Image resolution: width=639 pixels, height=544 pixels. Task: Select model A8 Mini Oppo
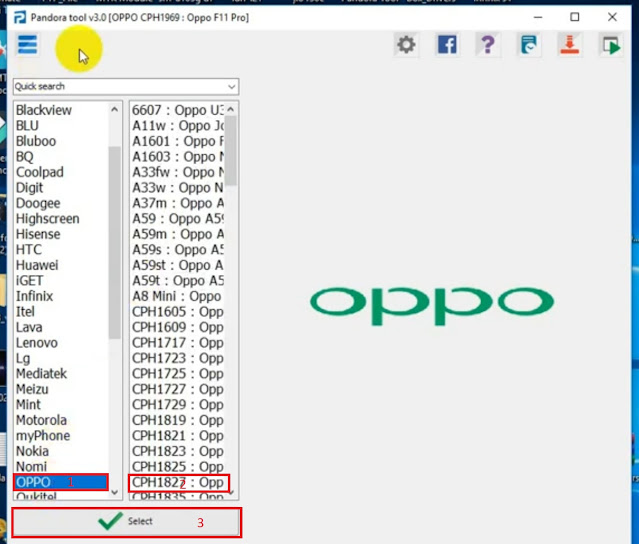178,296
